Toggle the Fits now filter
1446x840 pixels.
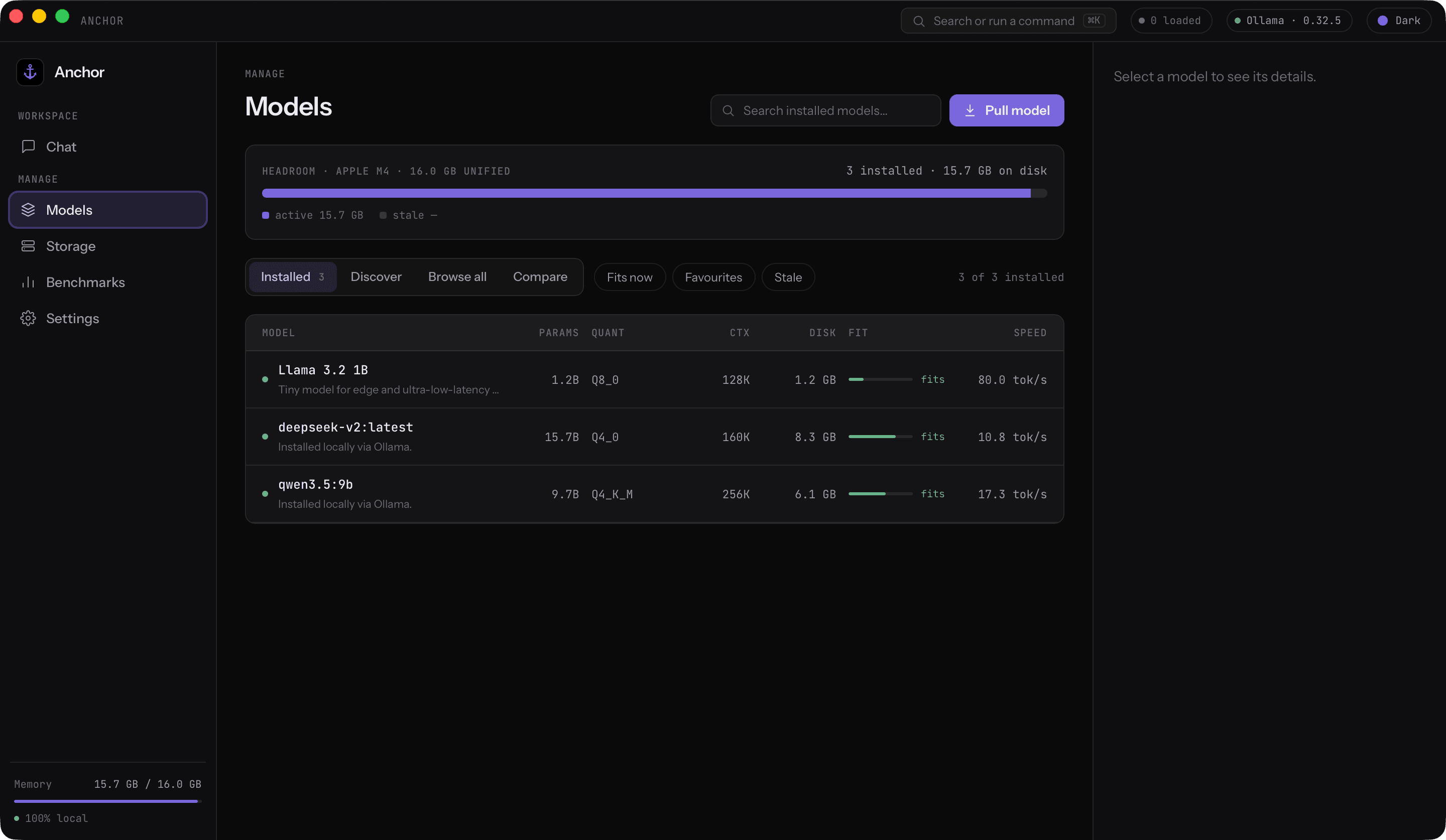tap(630, 277)
